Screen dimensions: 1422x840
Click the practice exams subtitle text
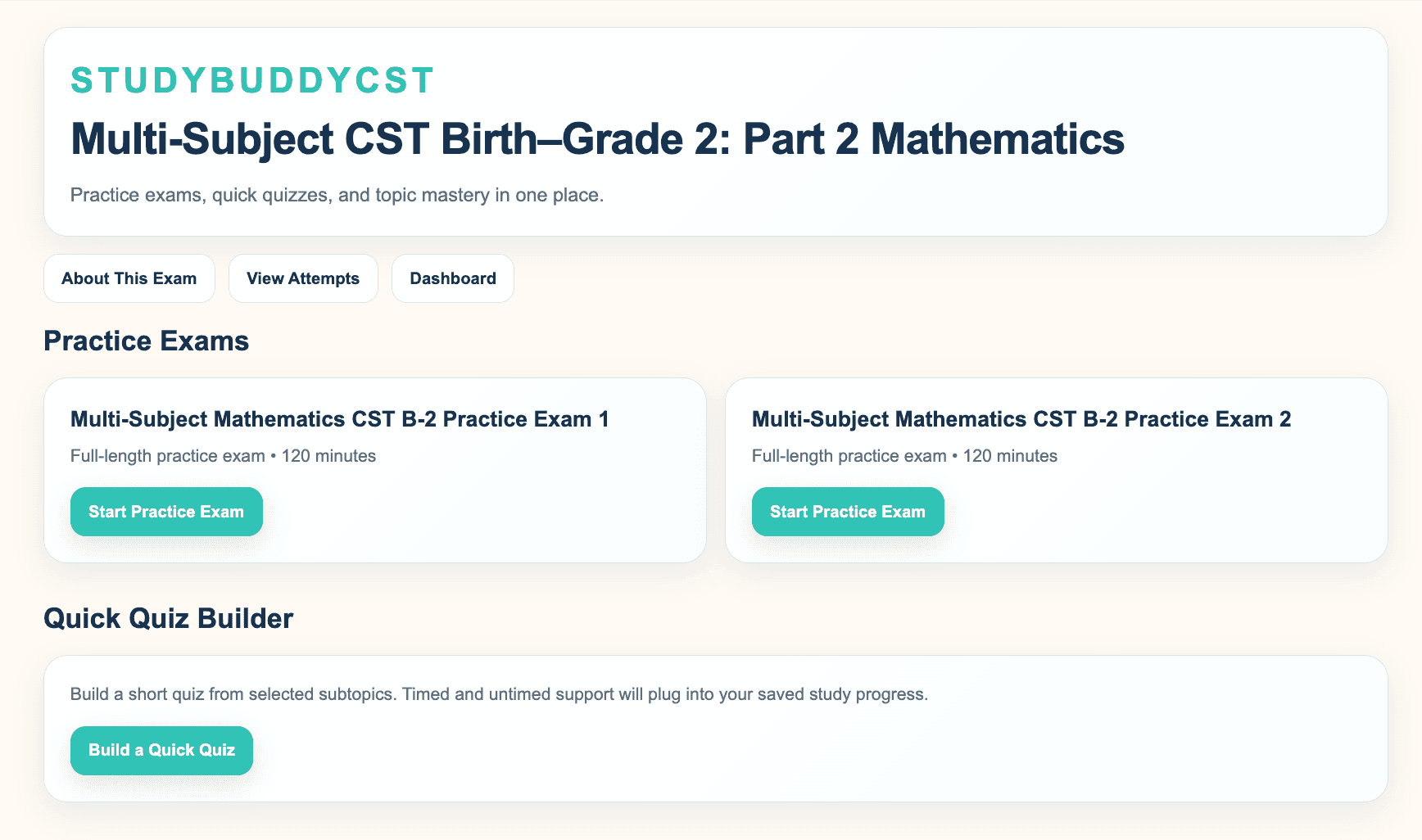pos(337,195)
